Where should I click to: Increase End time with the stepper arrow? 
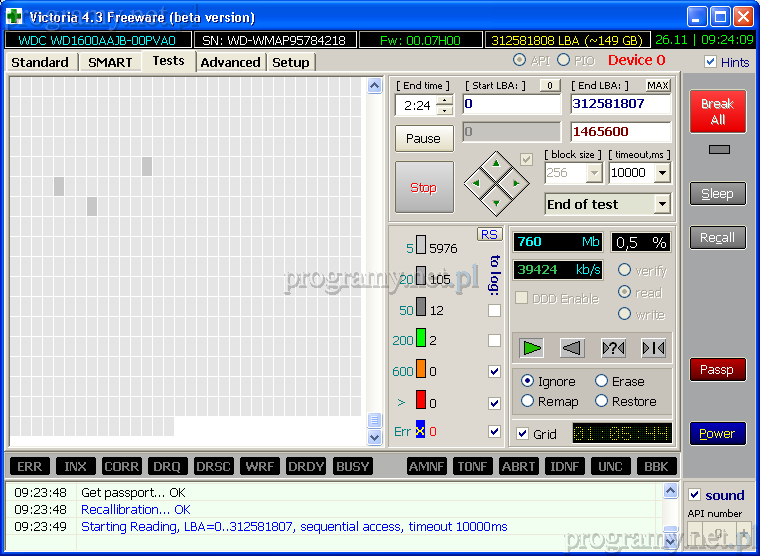[444, 100]
